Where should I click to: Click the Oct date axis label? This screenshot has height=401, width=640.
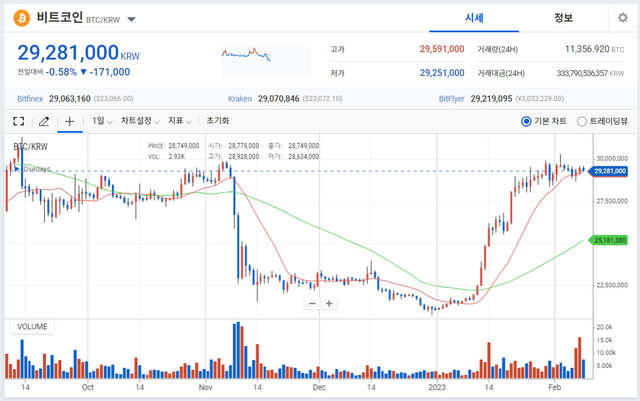[x=87, y=387]
